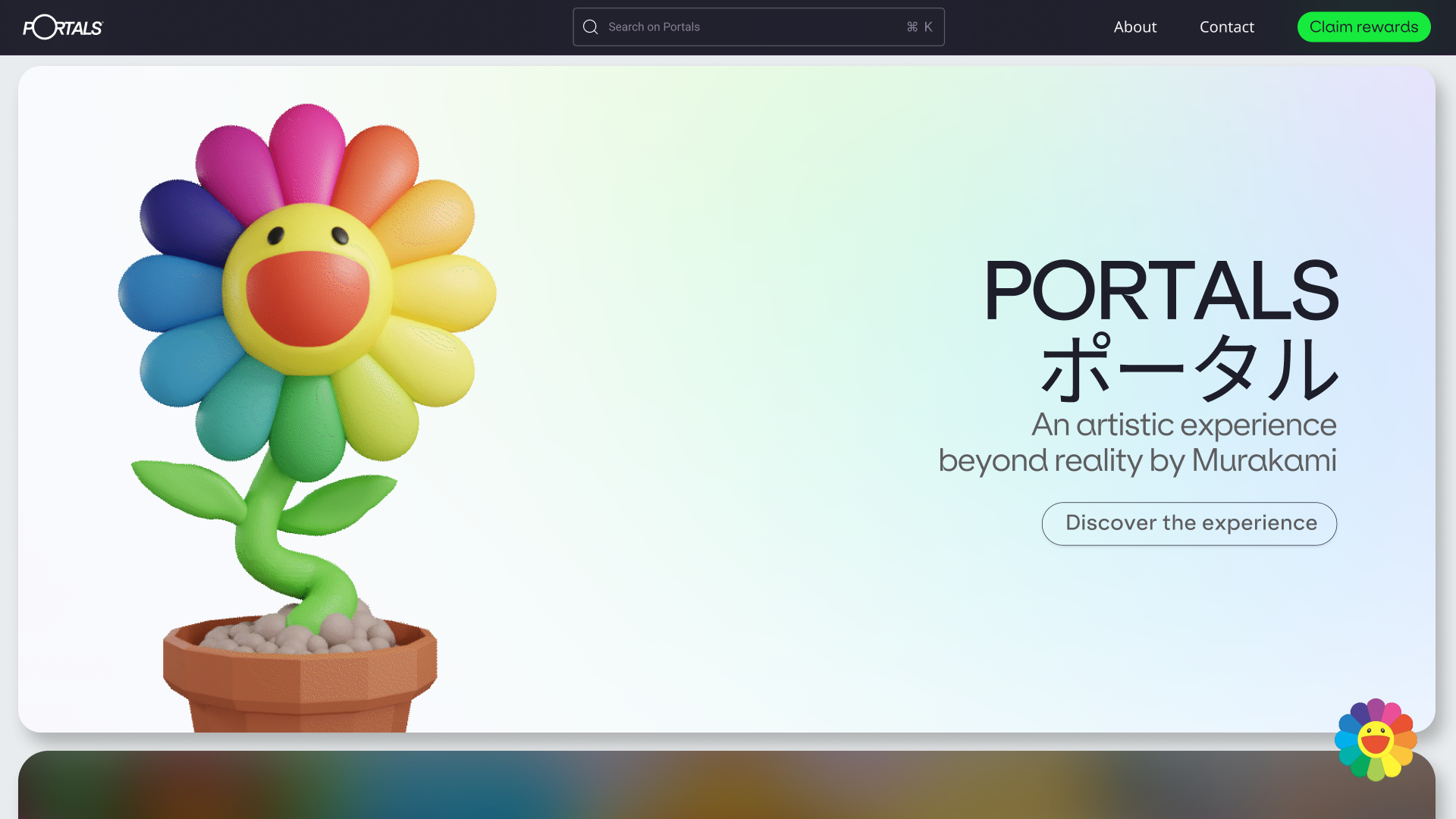Click the ⌘ K shortcut hint
This screenshot has width=1456, height=819.
point(919,27)
